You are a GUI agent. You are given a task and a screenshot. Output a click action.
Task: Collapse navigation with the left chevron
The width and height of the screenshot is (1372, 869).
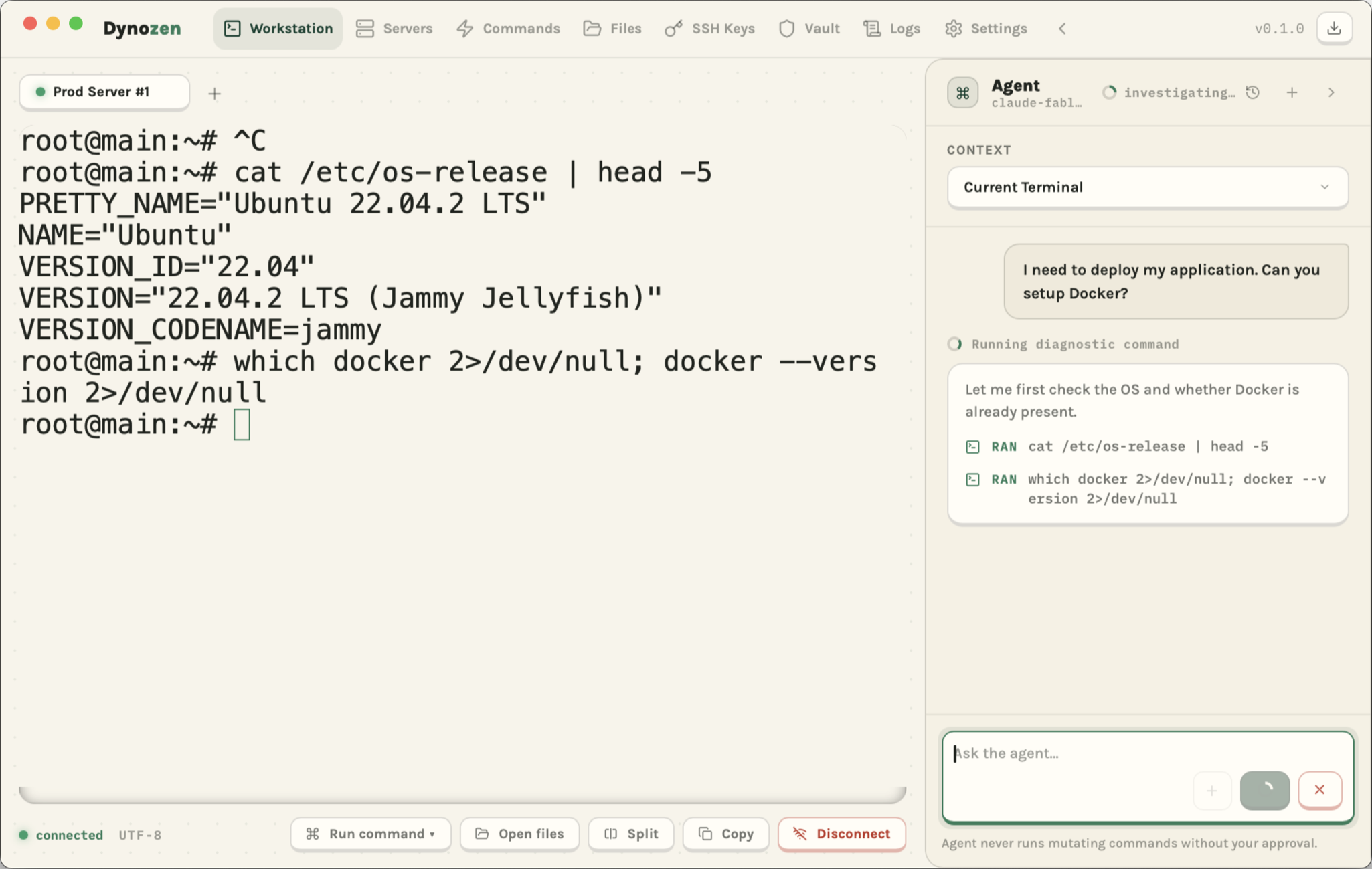(x=1062, y=29)
